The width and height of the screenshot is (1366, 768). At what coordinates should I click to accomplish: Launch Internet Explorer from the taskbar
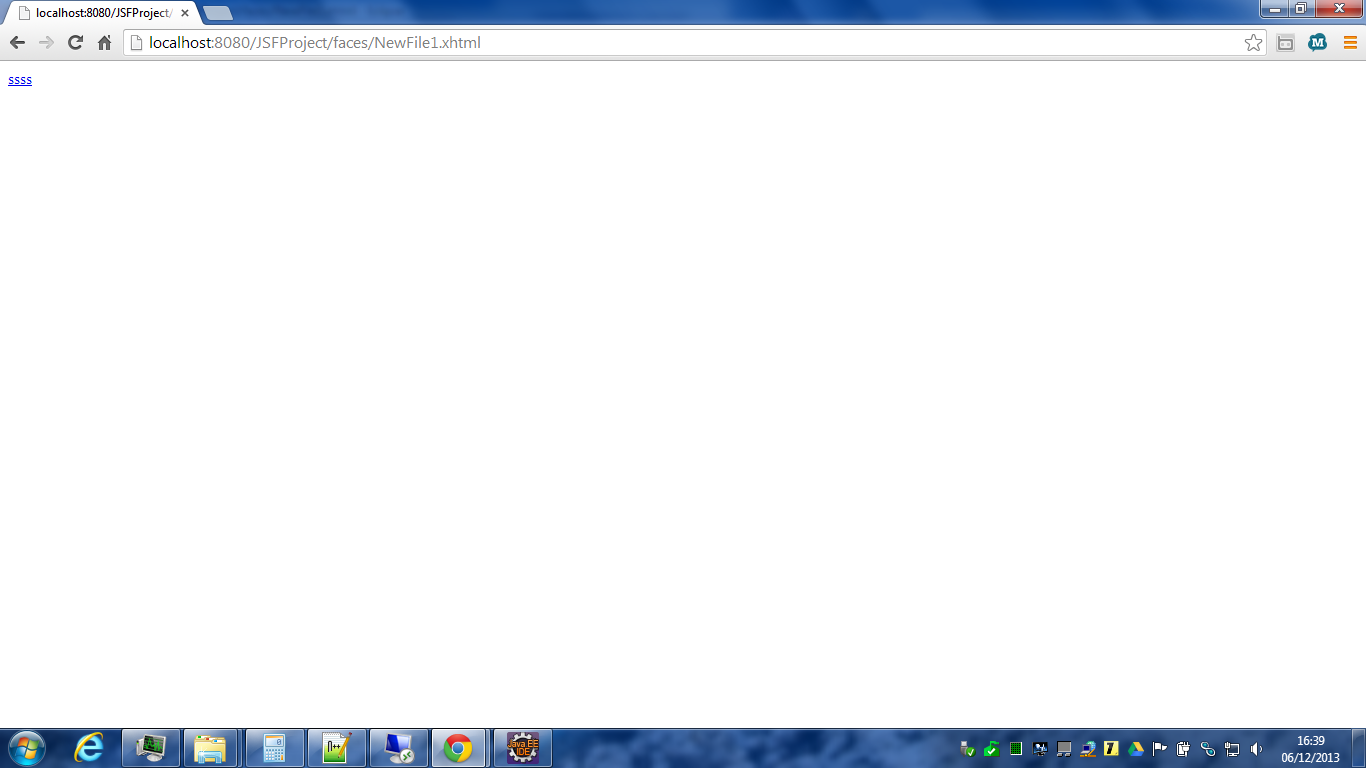[x=89, y=748]
